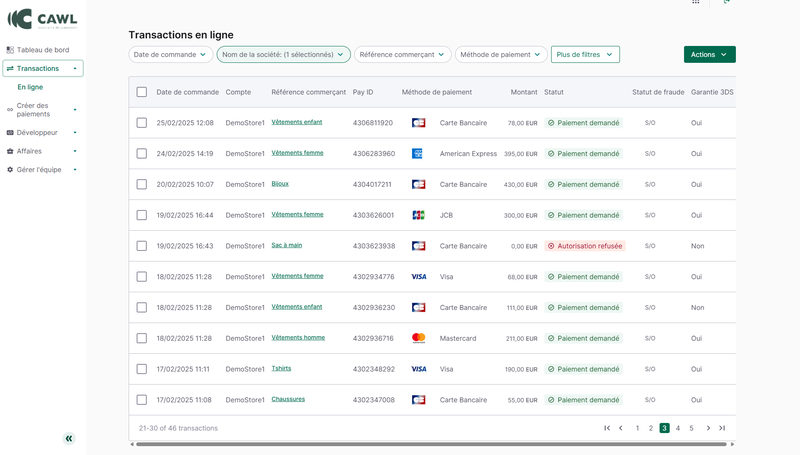Open Tshirts reference link
This screenshot has height=455, width=800.
(x=281, y=368)
